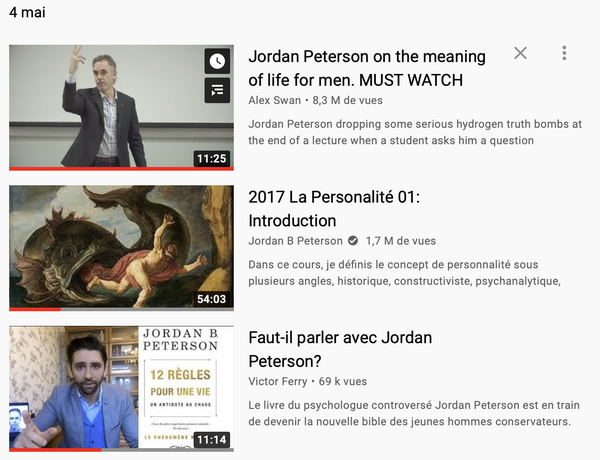
Task: Open the whale painting thumbnail
Action: pyautogui.click(x=121, y=248)
